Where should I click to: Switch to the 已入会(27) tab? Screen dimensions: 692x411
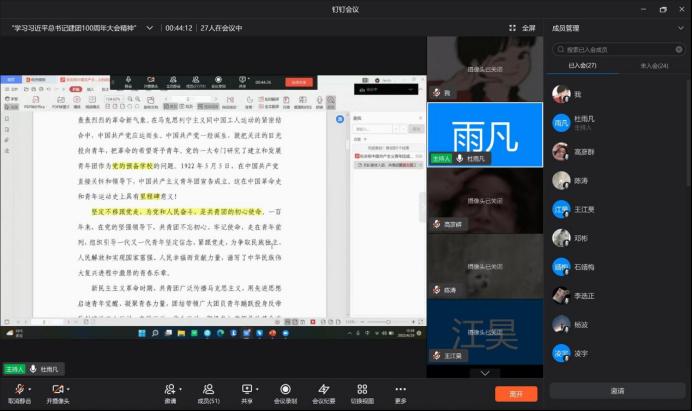(582, 65)
